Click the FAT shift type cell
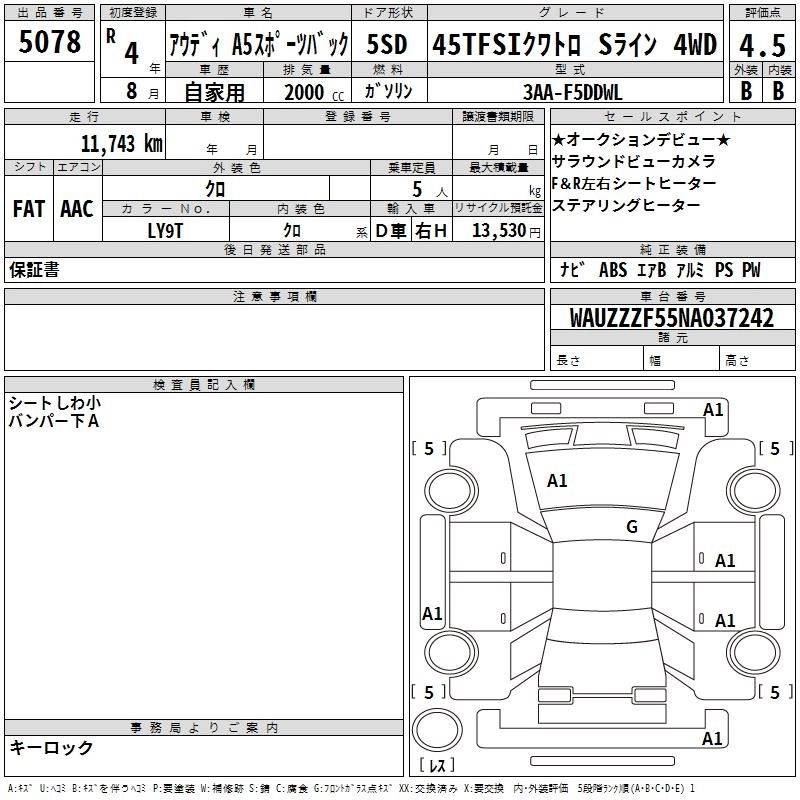The width and height of the screenshot is (800, 800). (29, 209)
